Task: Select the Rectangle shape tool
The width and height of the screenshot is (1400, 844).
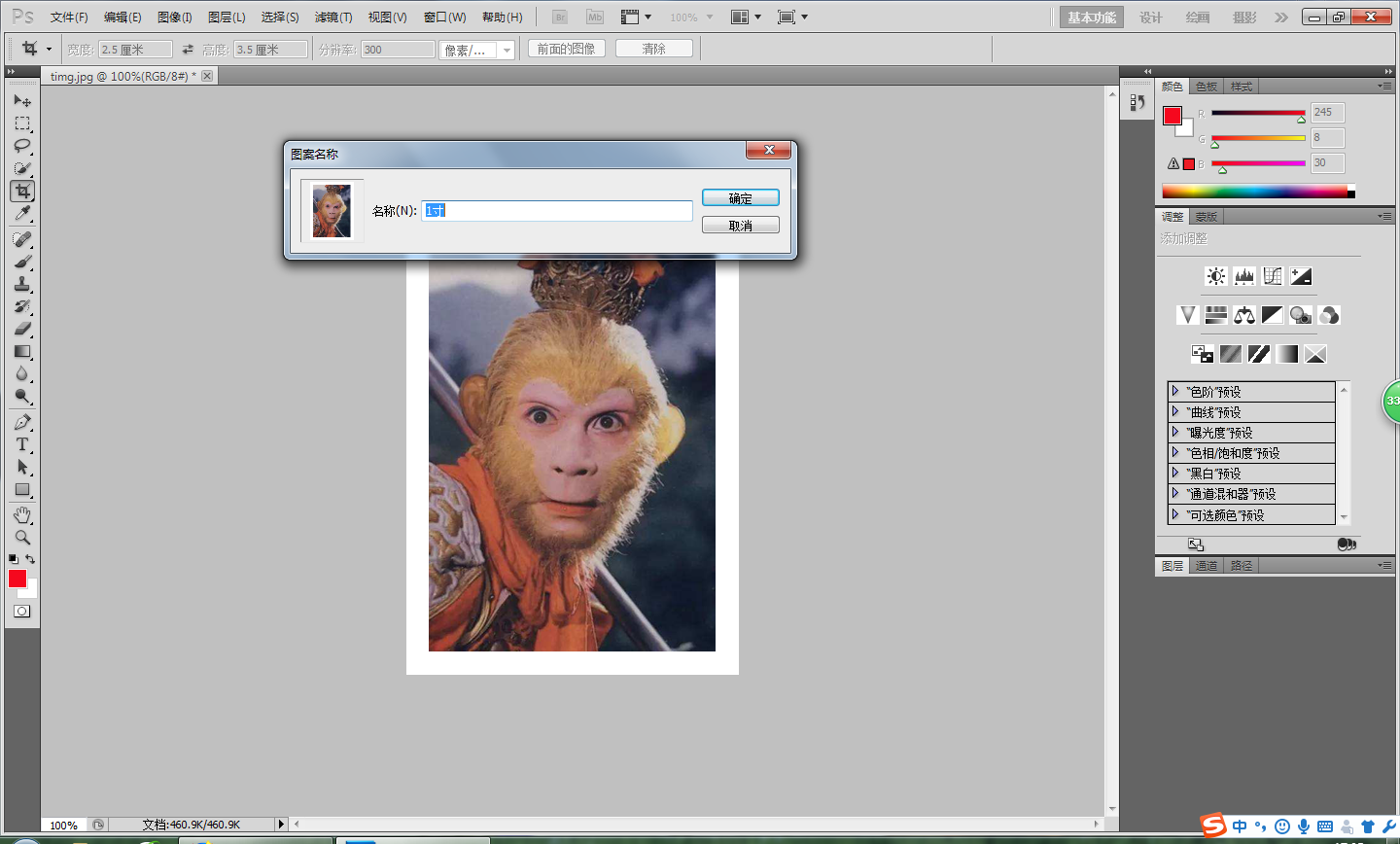Action: click(x=22, y=489)
